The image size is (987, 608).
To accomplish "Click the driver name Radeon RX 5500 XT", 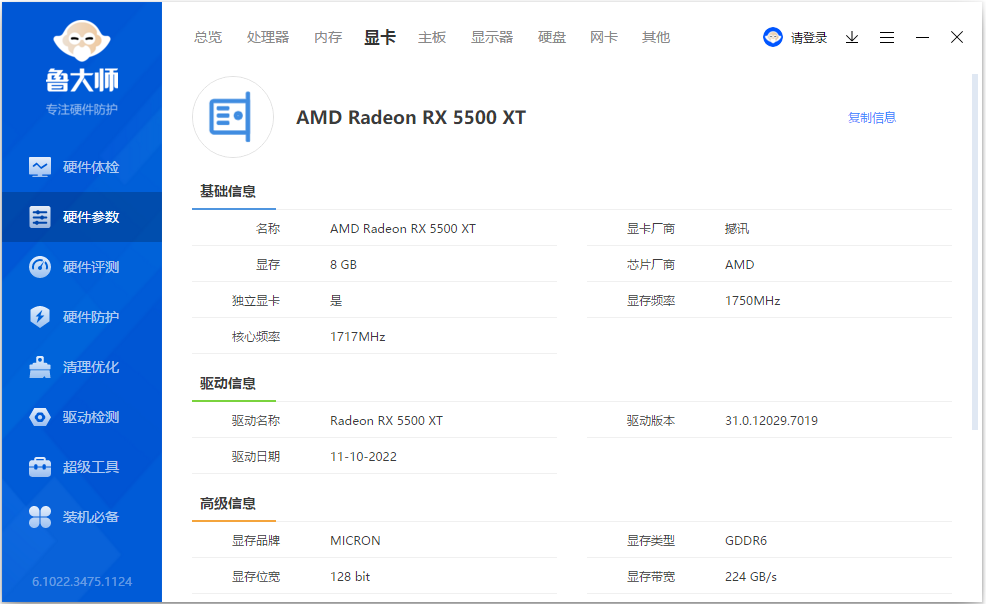I will 386,421.
